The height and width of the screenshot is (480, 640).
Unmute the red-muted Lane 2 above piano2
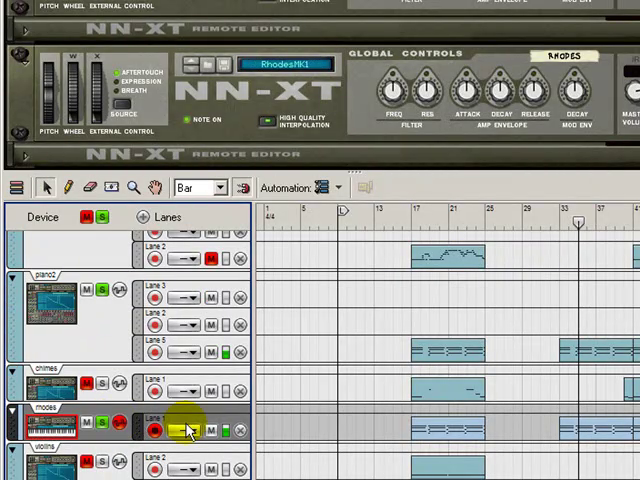coord(211,259)
